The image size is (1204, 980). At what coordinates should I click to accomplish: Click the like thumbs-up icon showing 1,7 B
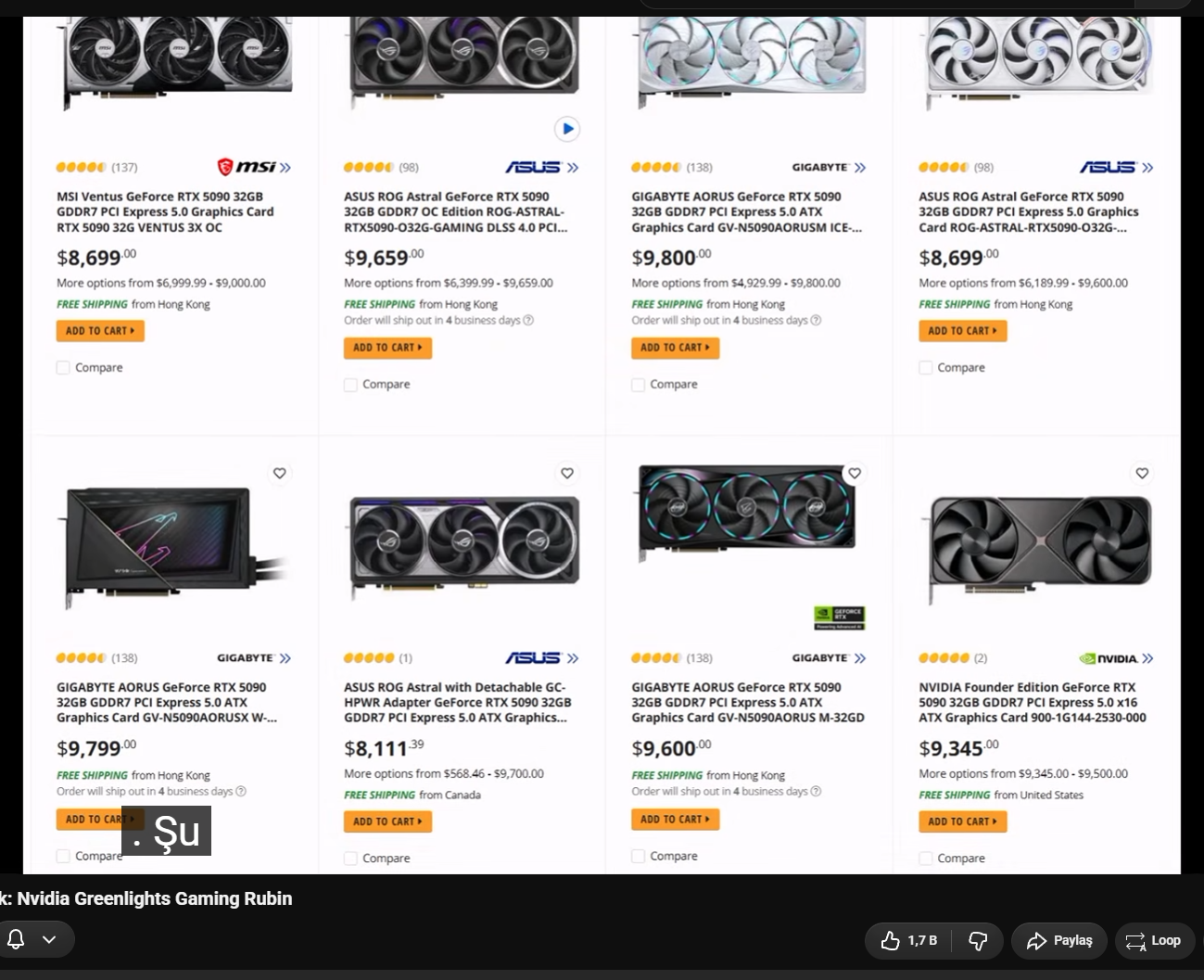(x=890, y=940)
